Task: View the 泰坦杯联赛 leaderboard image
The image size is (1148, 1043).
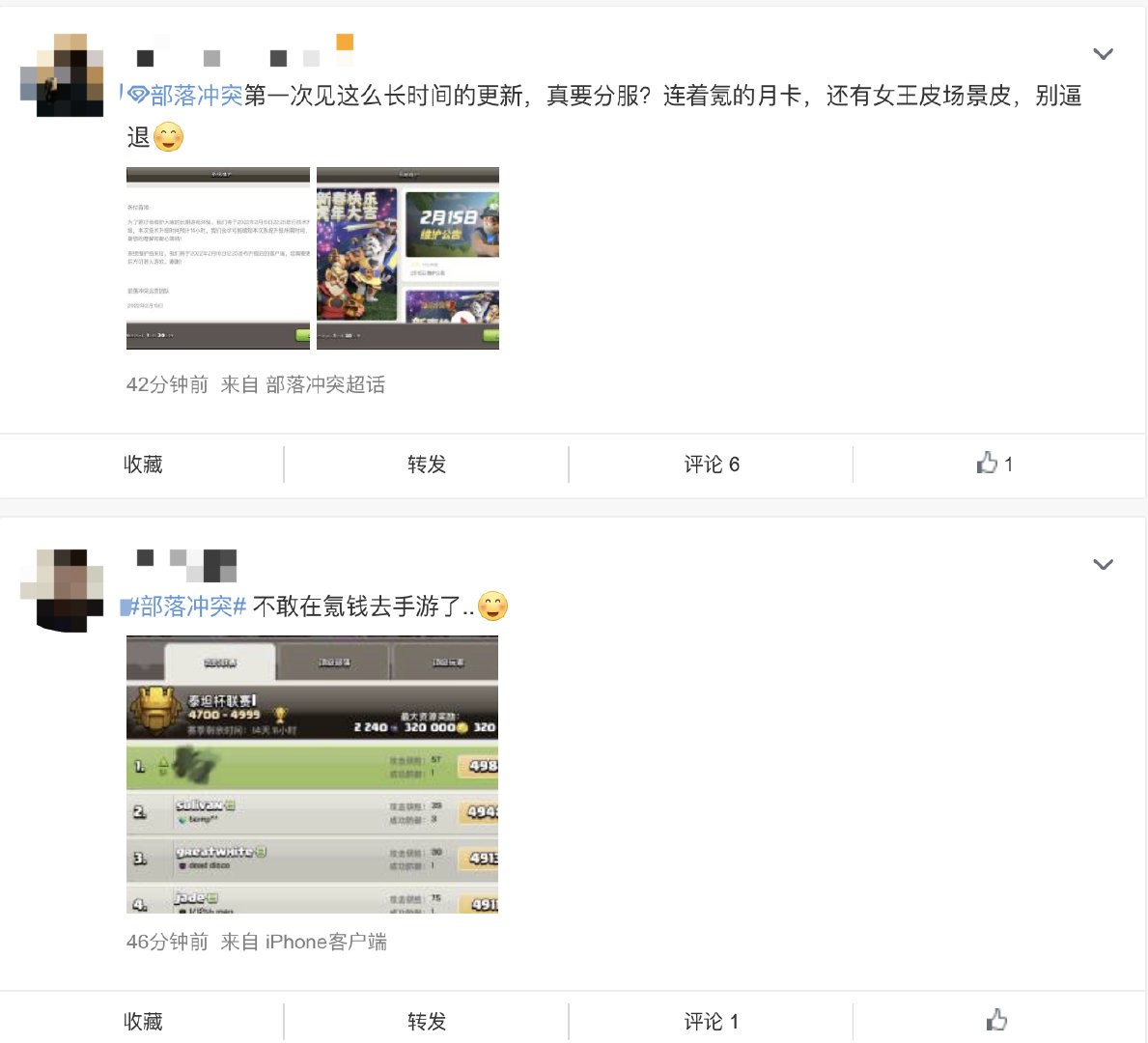Action: [313, 775]
